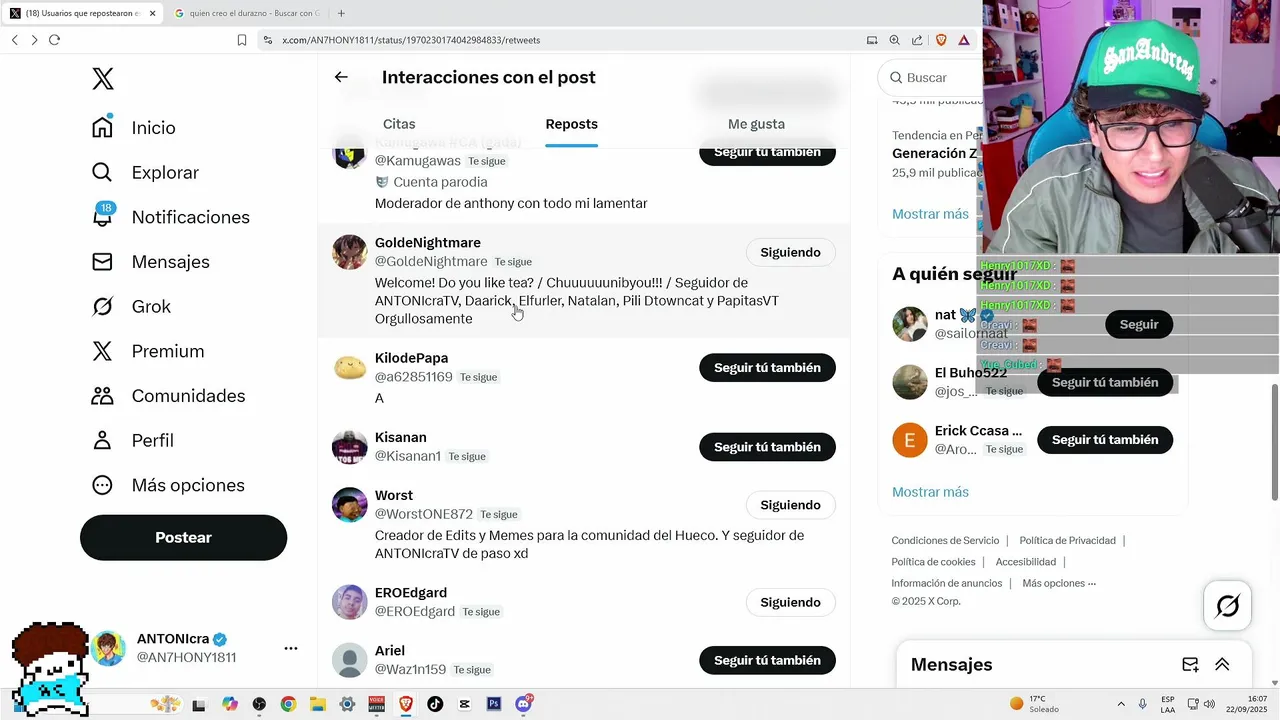
Task: Open account options dots next to ANTONIcra
Action: (291, 648)
